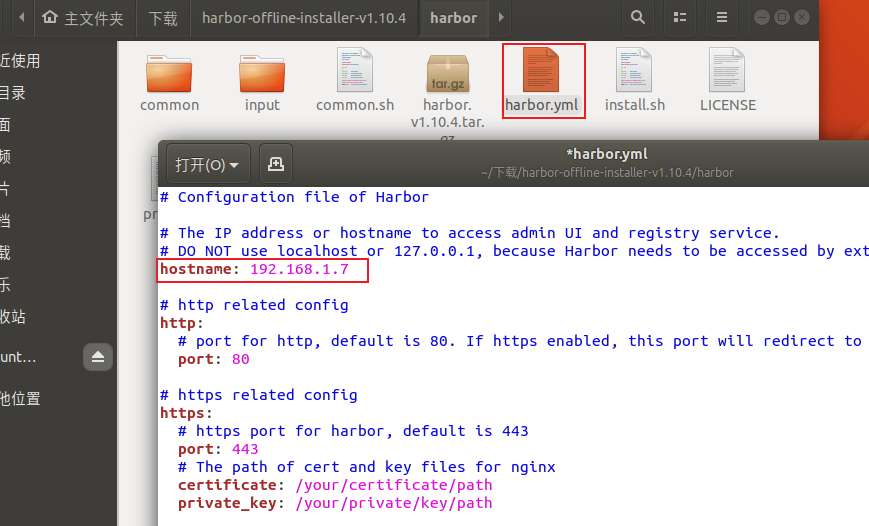Select the harbor tar.gz archive icon
Image resolution: width=869 pixels, height=526 pixels.
[x=448, y=73]
